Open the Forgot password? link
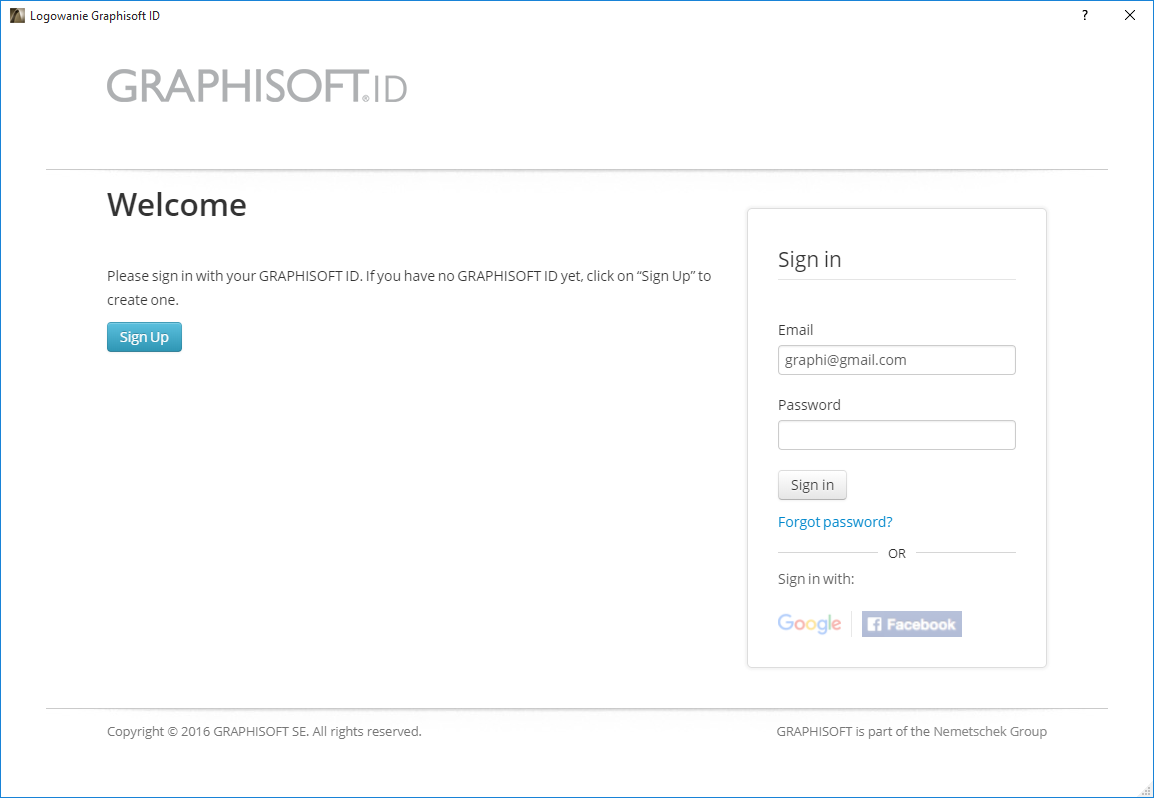 click(x=835, y=522)
